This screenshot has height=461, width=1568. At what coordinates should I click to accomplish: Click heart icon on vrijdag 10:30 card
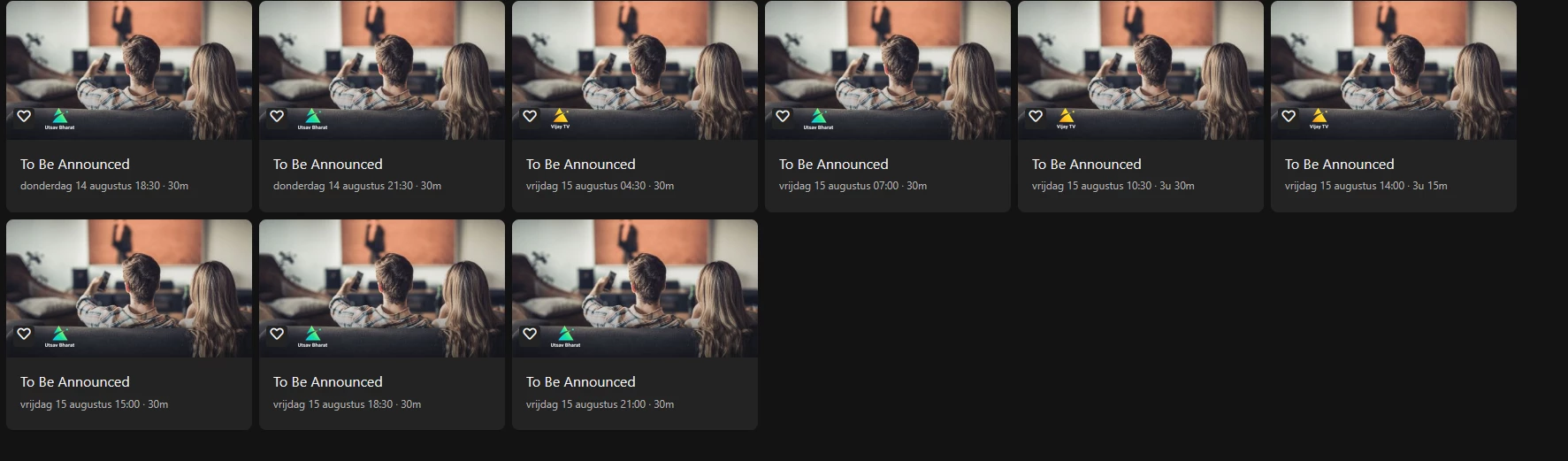pyautogui.click(x=1036, y=116)
